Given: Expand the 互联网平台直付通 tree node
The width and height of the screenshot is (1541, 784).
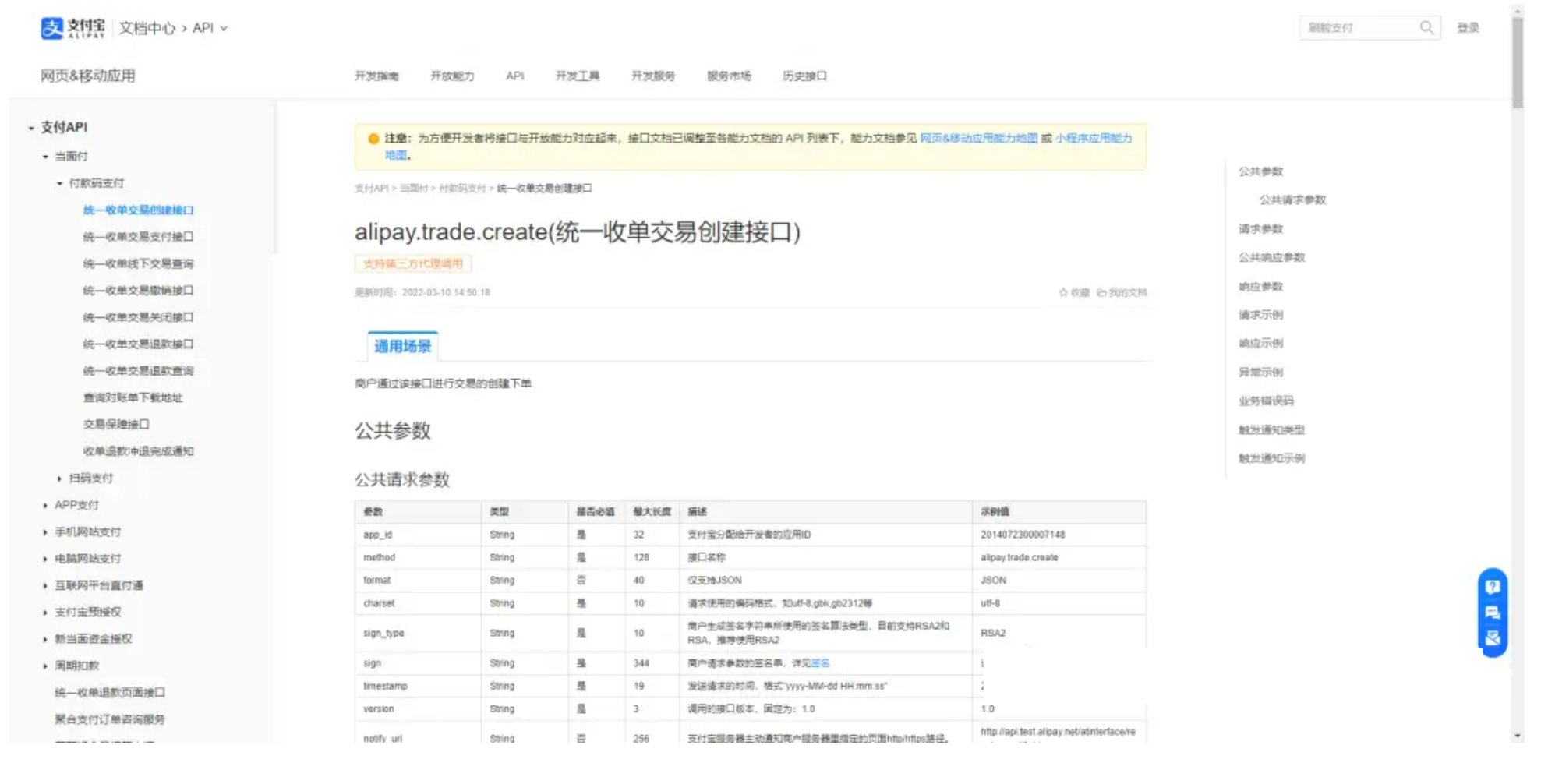Looking at the screenshot, I should [x=45, y=586].
